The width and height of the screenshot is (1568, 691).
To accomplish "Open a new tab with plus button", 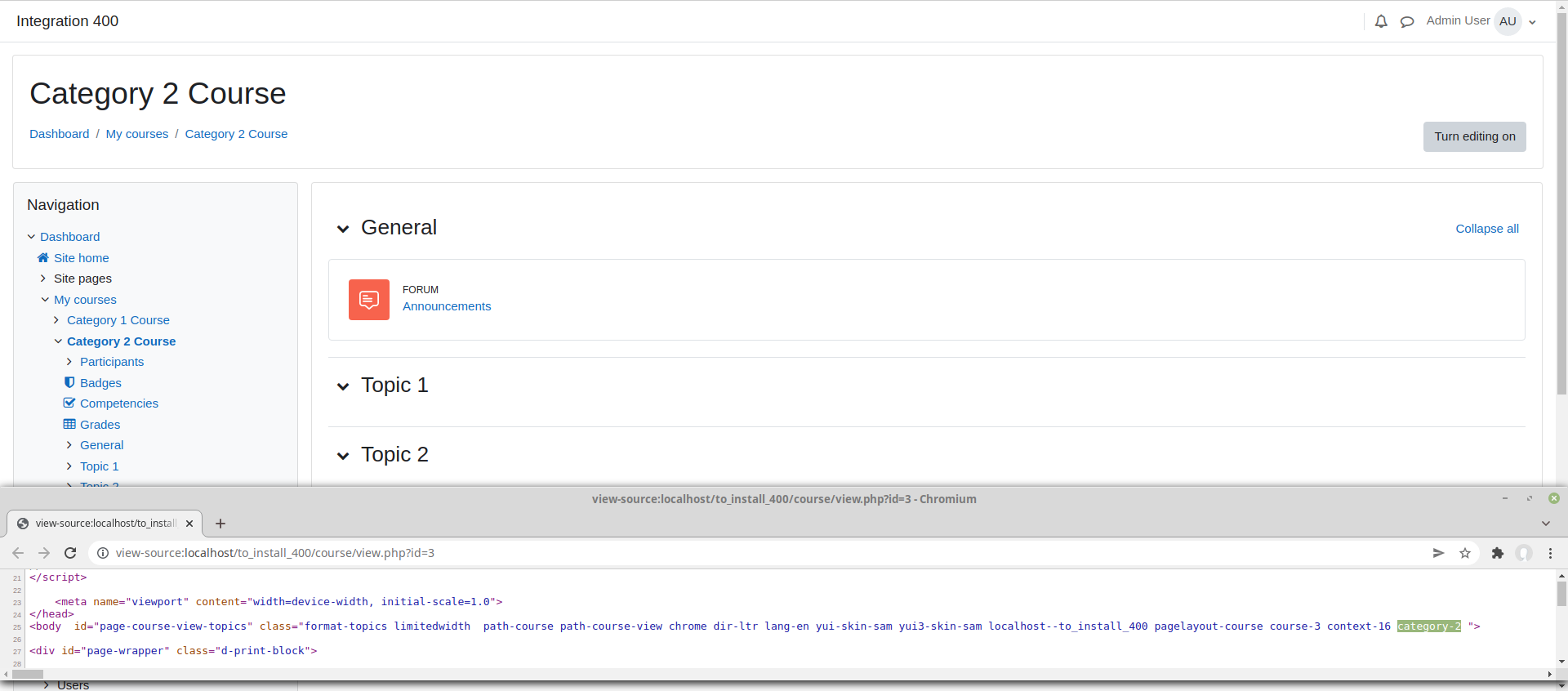I will (220, 524).
